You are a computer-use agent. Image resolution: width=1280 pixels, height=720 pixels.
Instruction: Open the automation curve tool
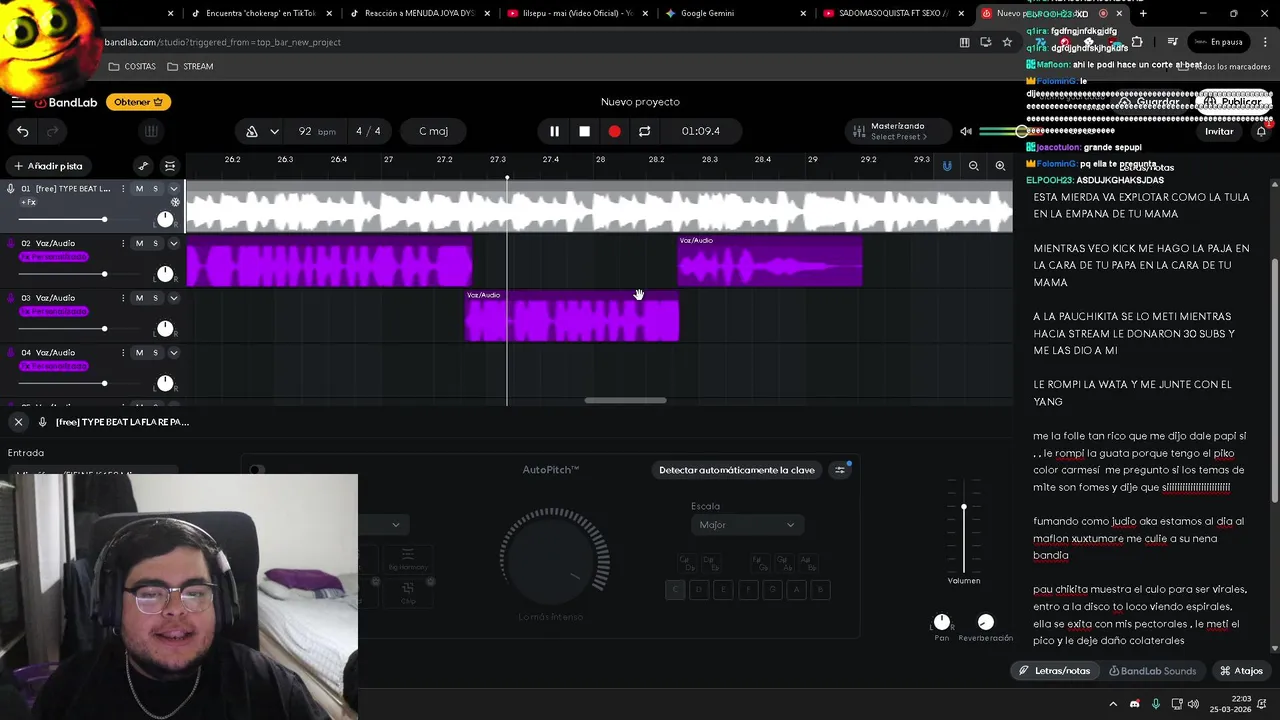point(143,166)
